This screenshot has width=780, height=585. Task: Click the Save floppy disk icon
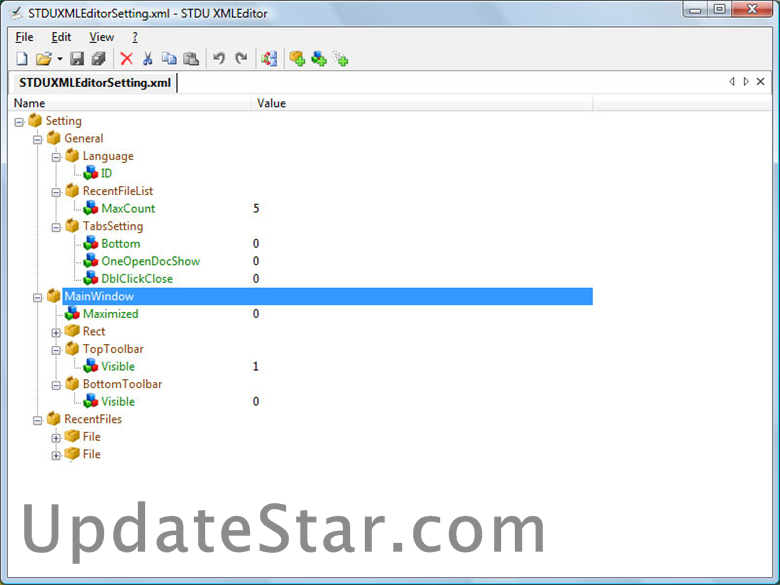(77, 59)
